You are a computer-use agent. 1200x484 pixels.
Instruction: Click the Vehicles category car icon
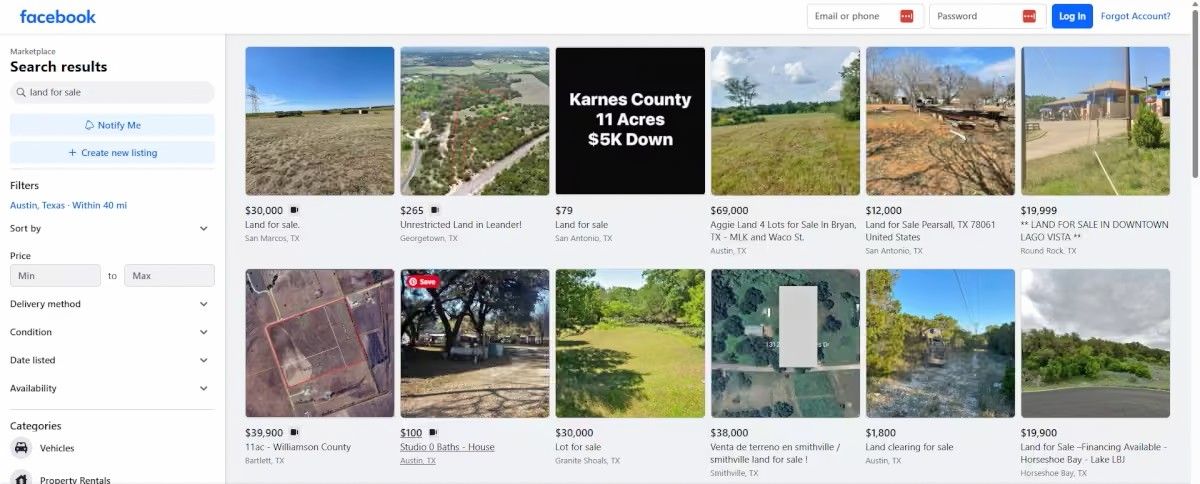[21, 448]
